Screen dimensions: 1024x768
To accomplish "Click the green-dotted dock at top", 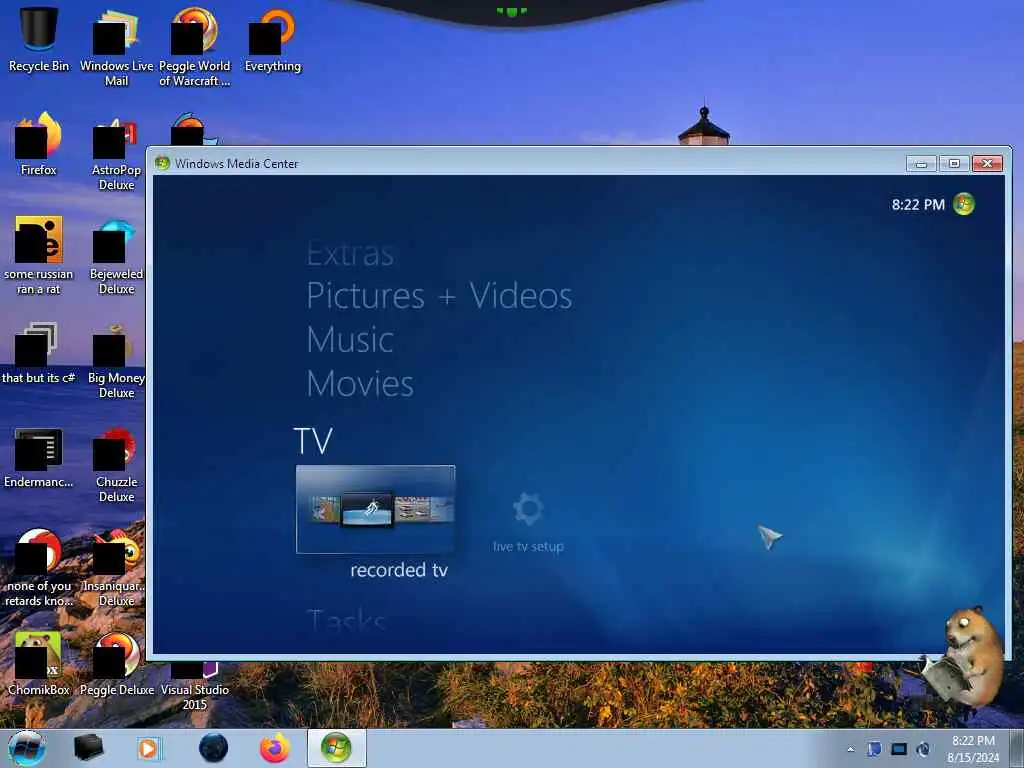I will click(x=512, y=12).
